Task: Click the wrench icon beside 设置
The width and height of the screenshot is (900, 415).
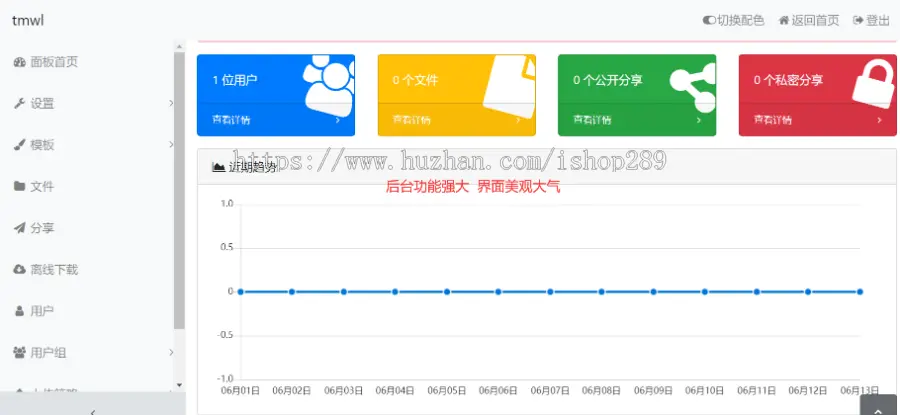Action: (x=20, y=104)
